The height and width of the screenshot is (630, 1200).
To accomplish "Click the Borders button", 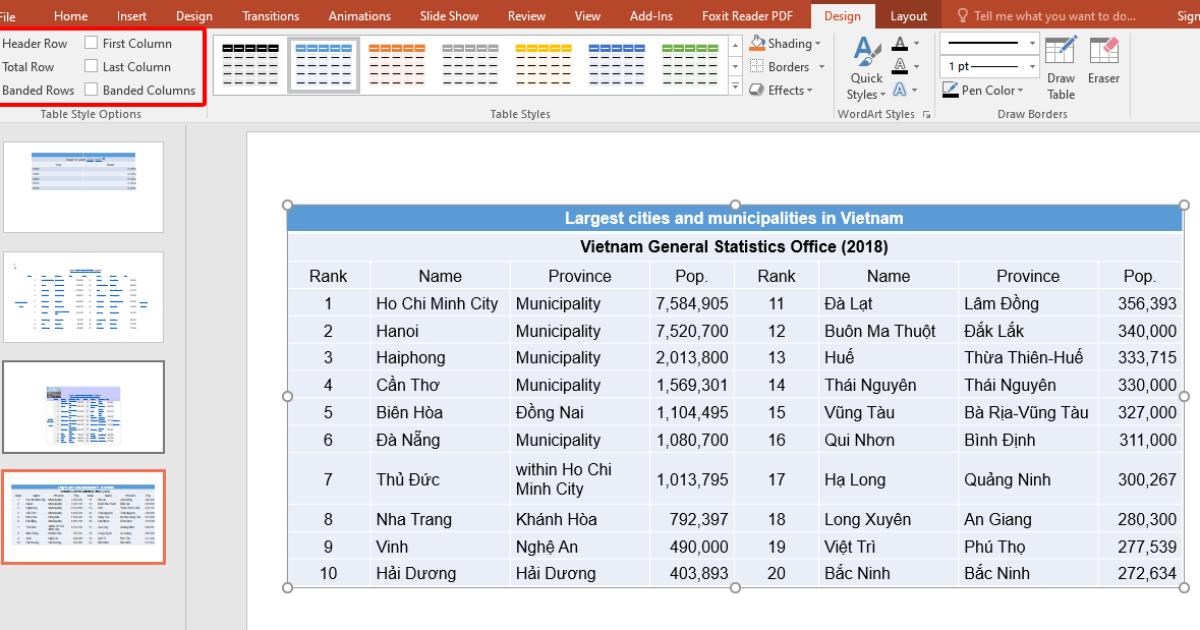I will [x=786, y=66].
